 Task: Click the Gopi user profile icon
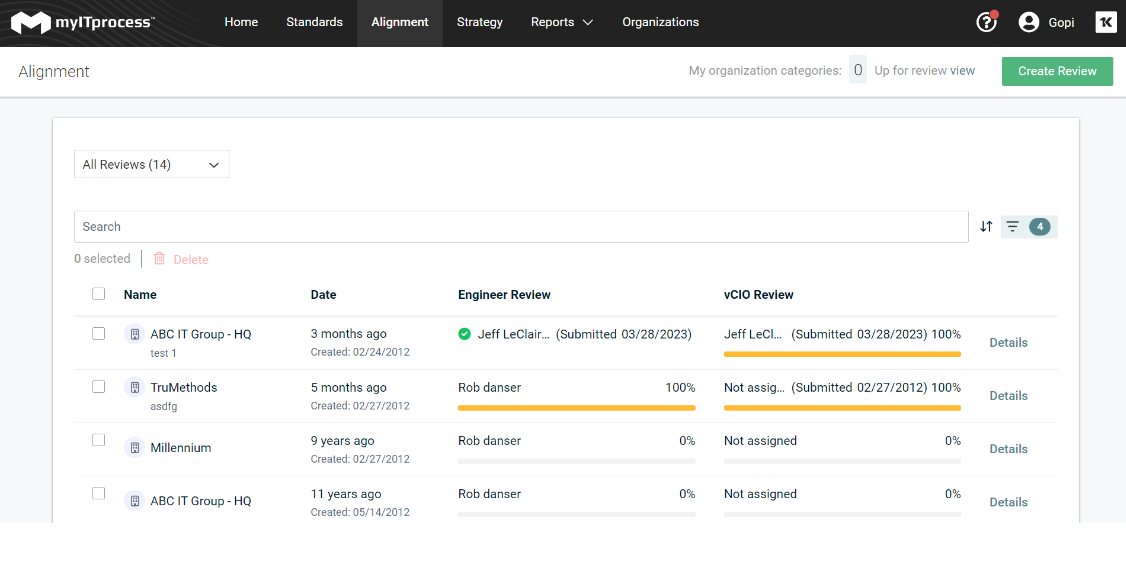(1029, 22)
